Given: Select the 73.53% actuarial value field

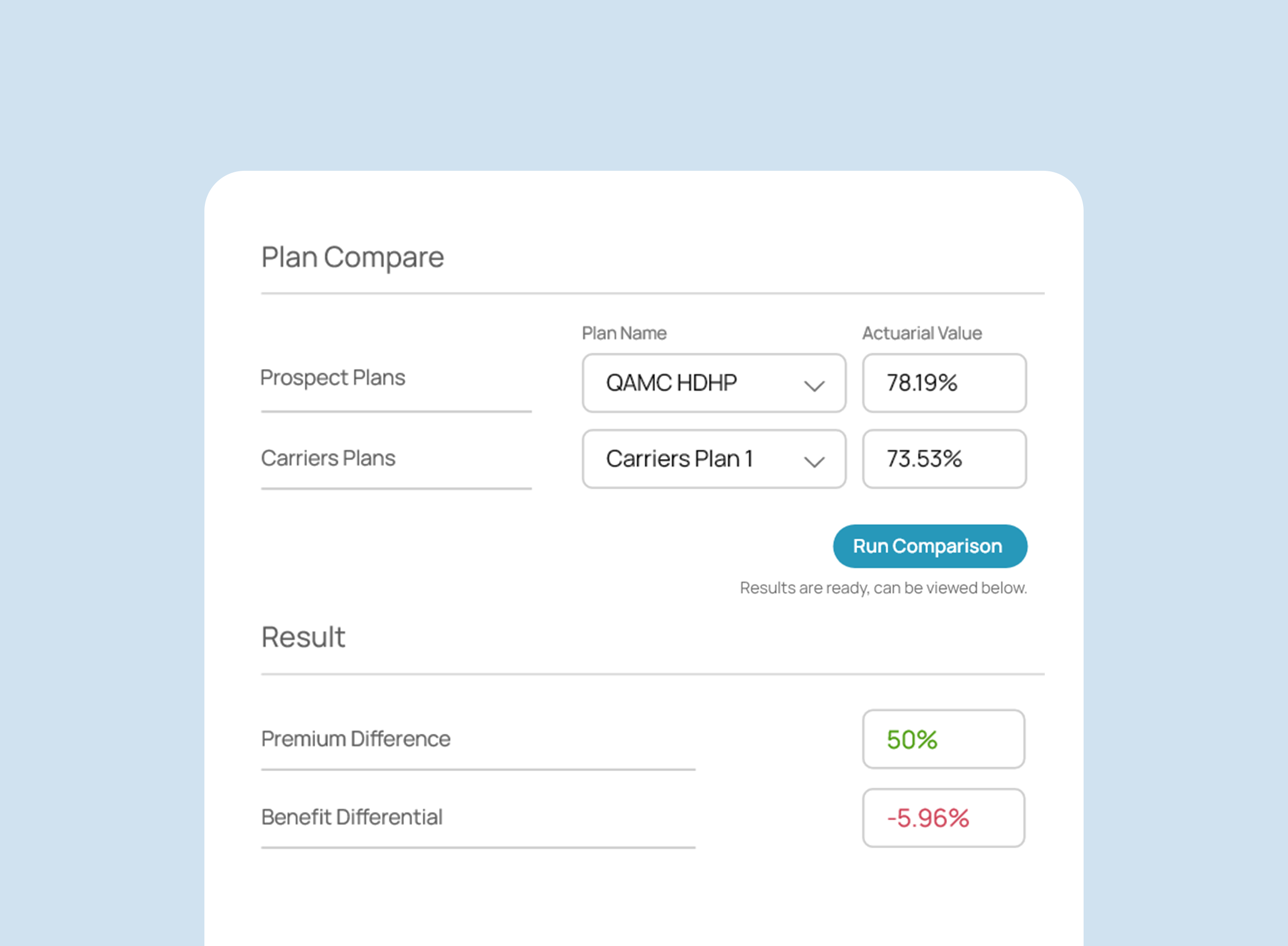Looking at the screenshot, I should point(944,459).
